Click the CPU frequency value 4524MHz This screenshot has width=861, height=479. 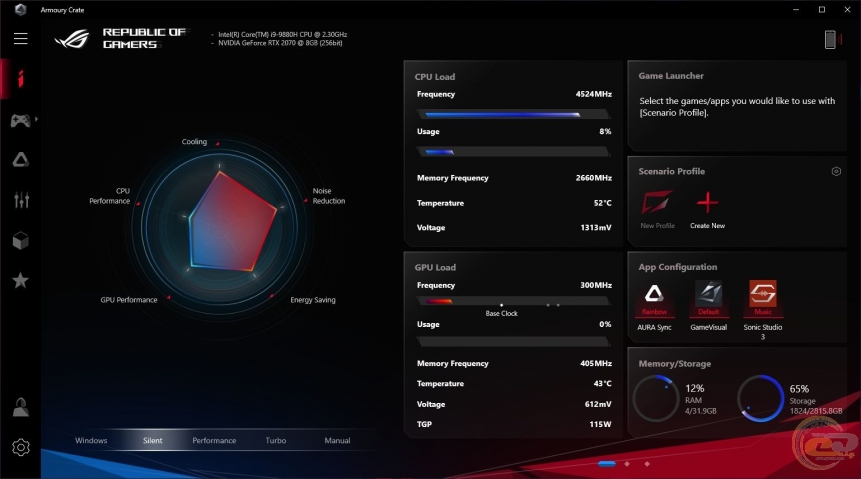pos(594,94)
